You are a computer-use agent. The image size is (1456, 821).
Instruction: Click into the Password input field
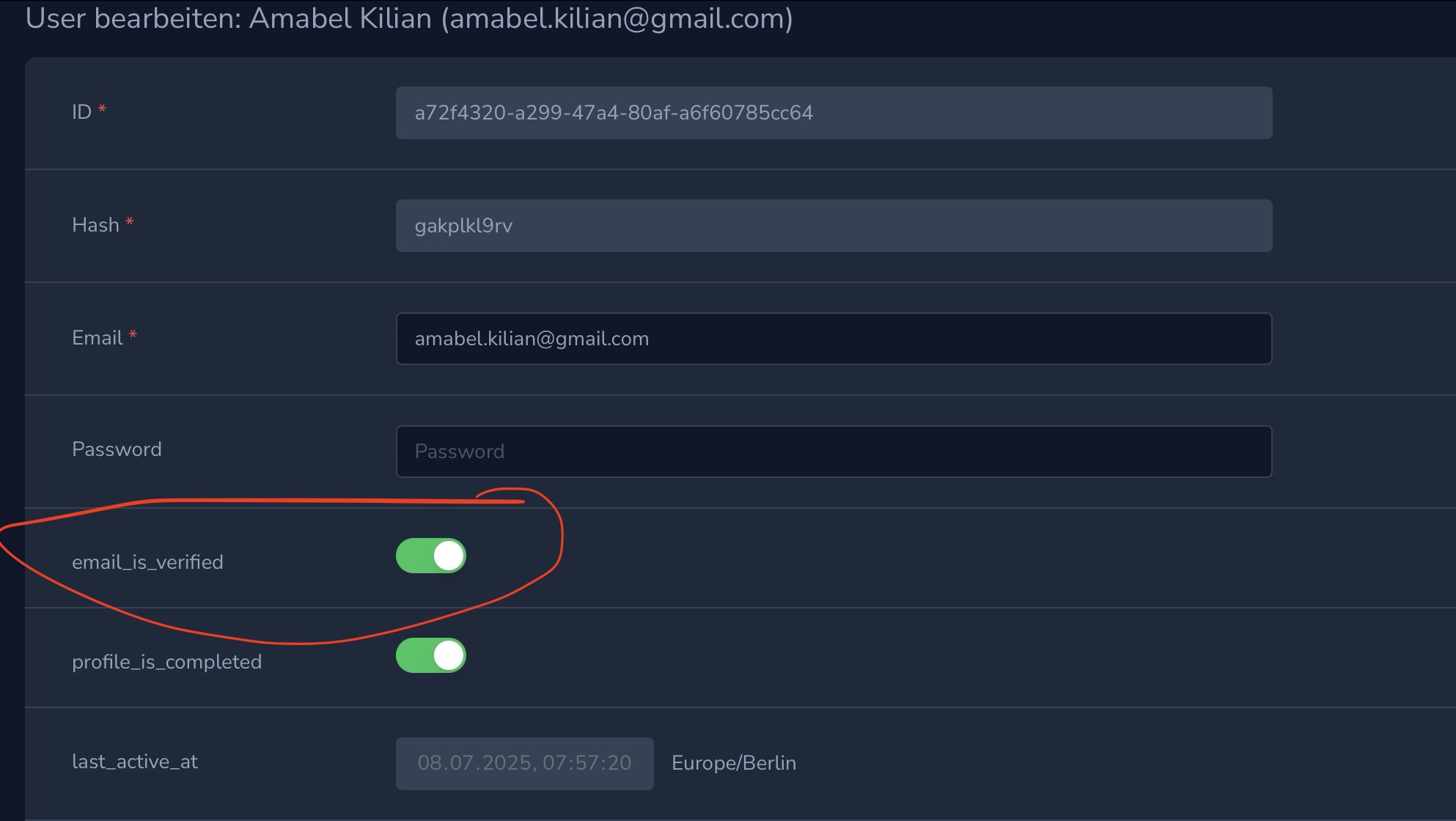[834, 452]
